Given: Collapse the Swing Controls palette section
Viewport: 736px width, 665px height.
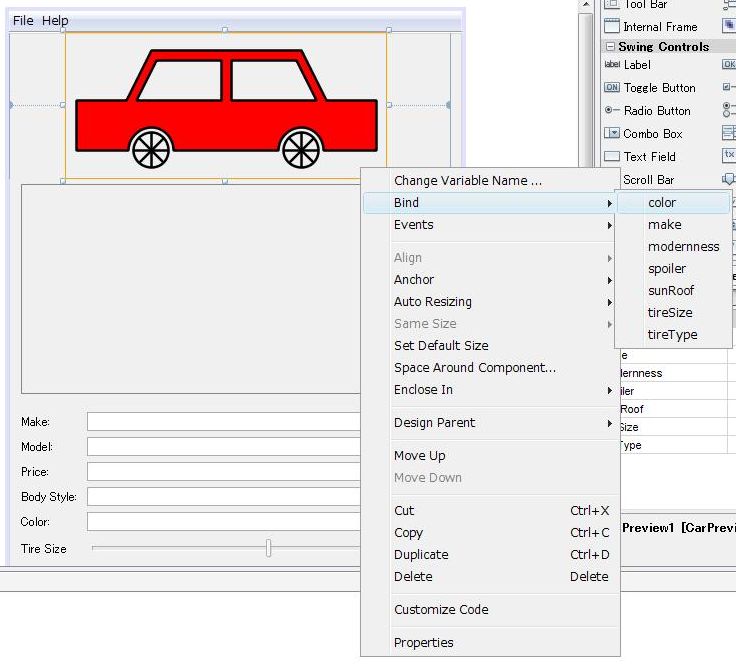Looking at the screenshot, I should 610,47.
